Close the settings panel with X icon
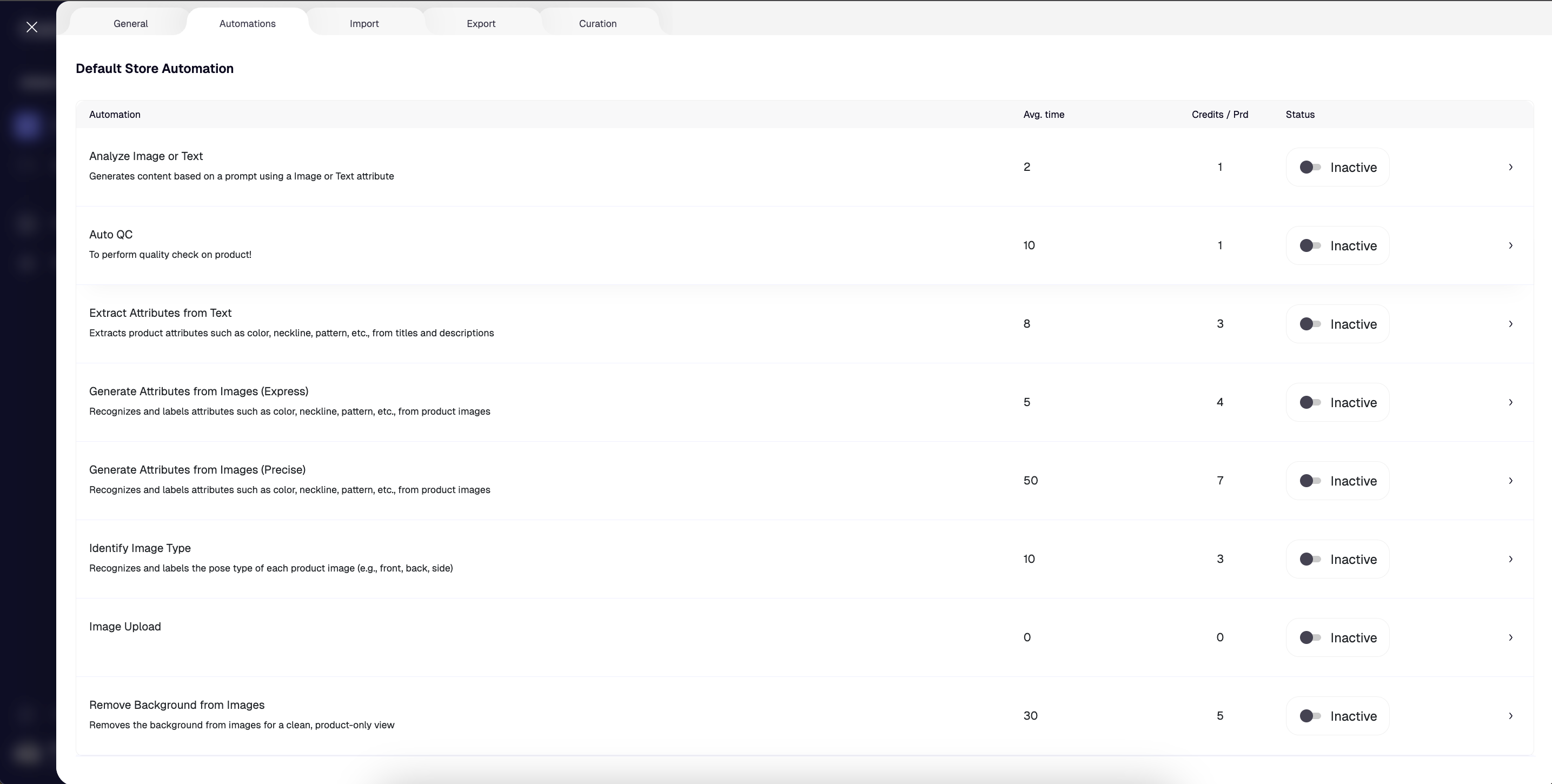 pos(32,27)
